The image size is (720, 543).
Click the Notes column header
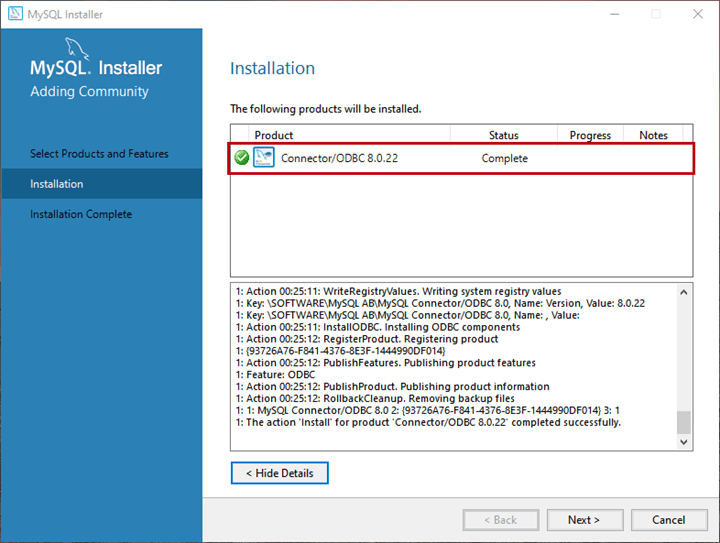[653, 135]
